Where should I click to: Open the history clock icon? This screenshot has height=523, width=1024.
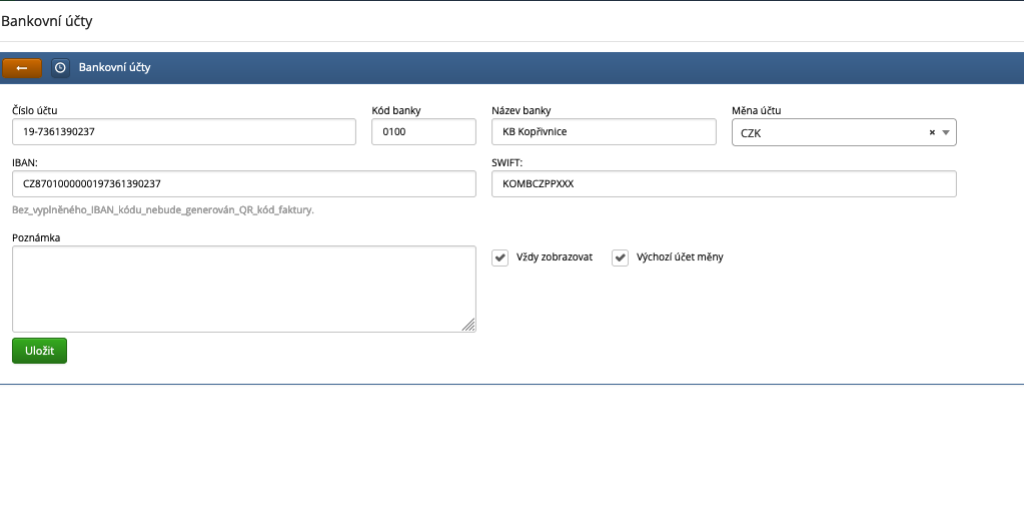(x=60, y=68)
